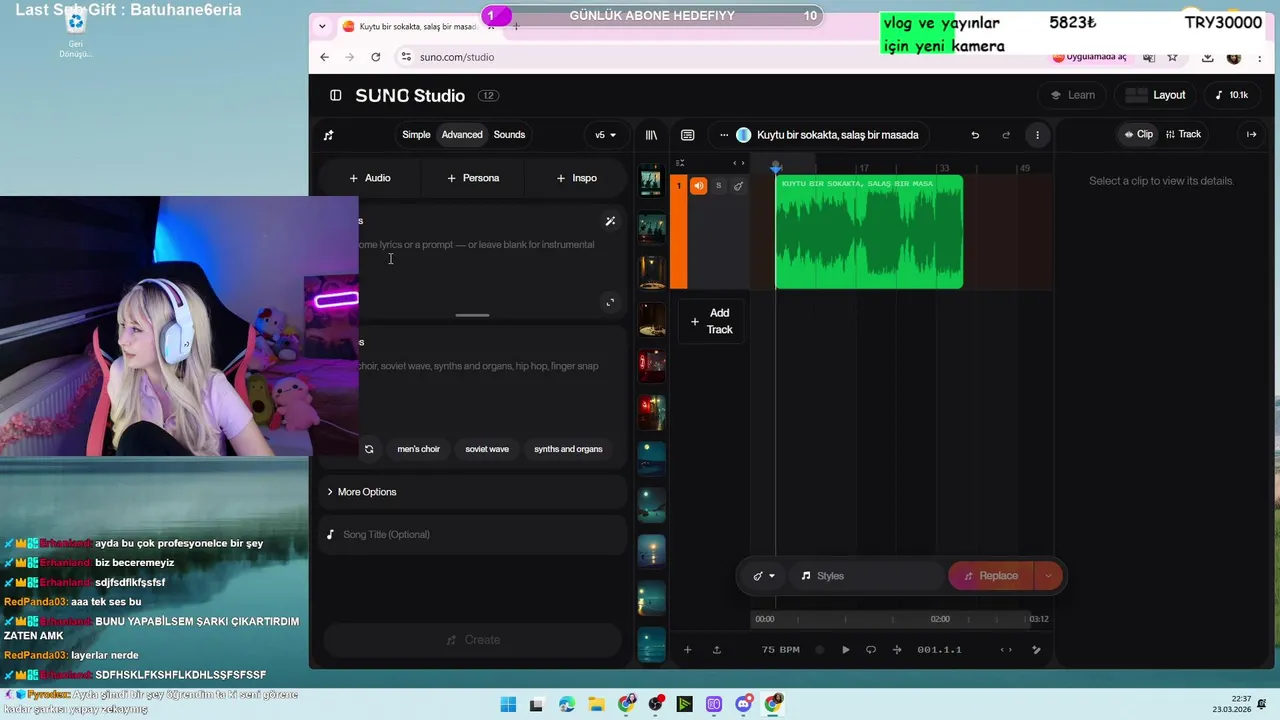Click the blue playhead marker on timeline
Screen dimensions: 1280x720
click(776, 168)
